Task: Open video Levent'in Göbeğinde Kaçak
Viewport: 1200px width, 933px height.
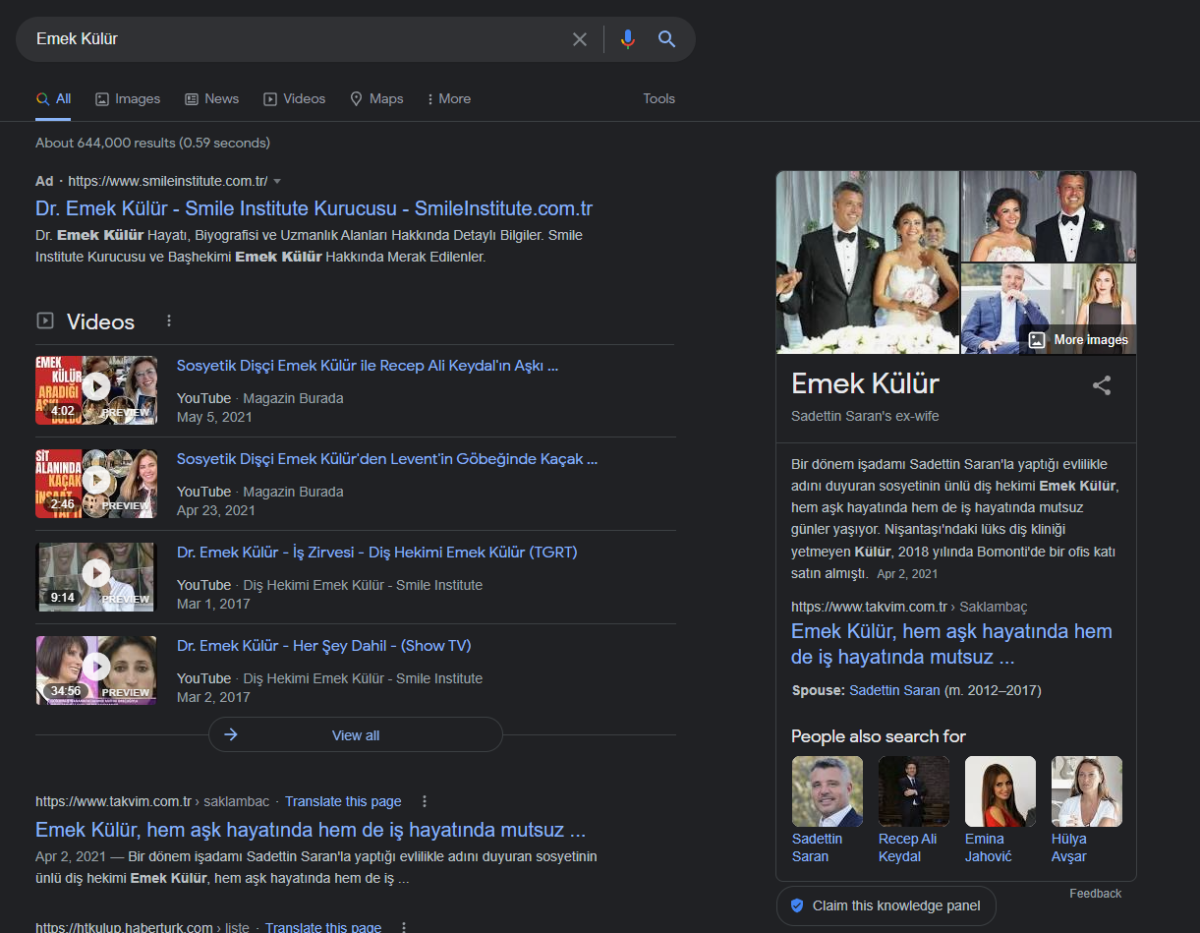Action: [387, 459]
